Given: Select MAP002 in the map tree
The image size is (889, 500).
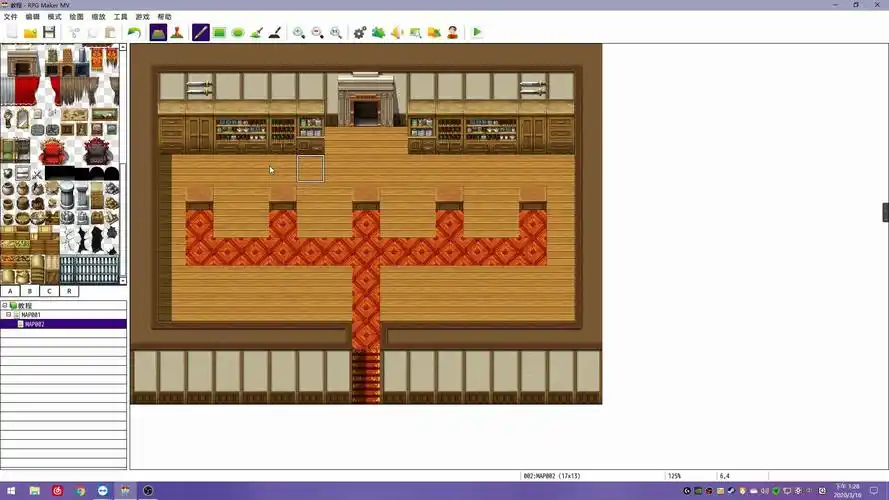Looking at the screenshot, I should pyautogui.click(x=35, y=324).
